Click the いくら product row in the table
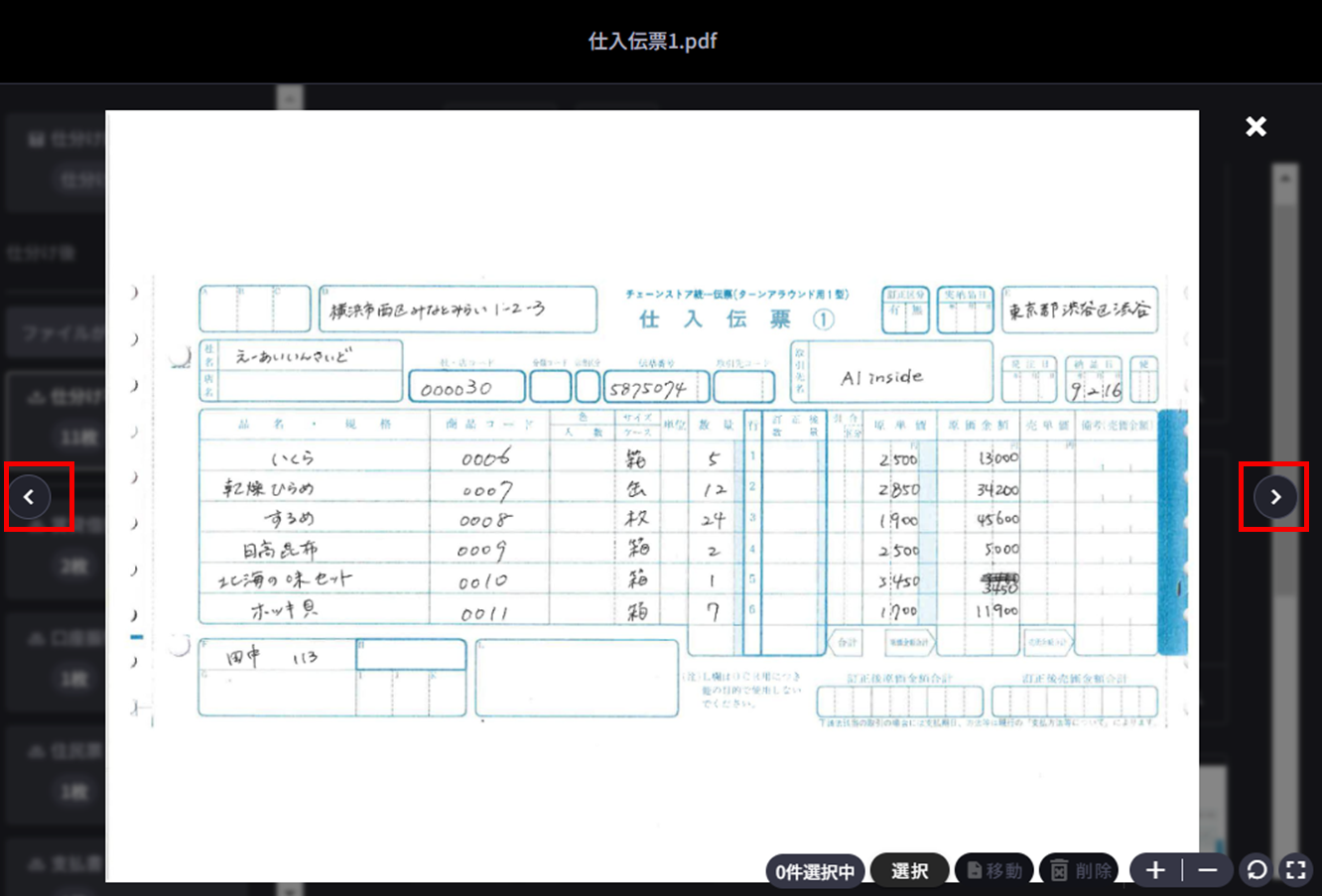The height and width of the screenshot is (896, 1322). pyautogui.click(x=293, y=457)
